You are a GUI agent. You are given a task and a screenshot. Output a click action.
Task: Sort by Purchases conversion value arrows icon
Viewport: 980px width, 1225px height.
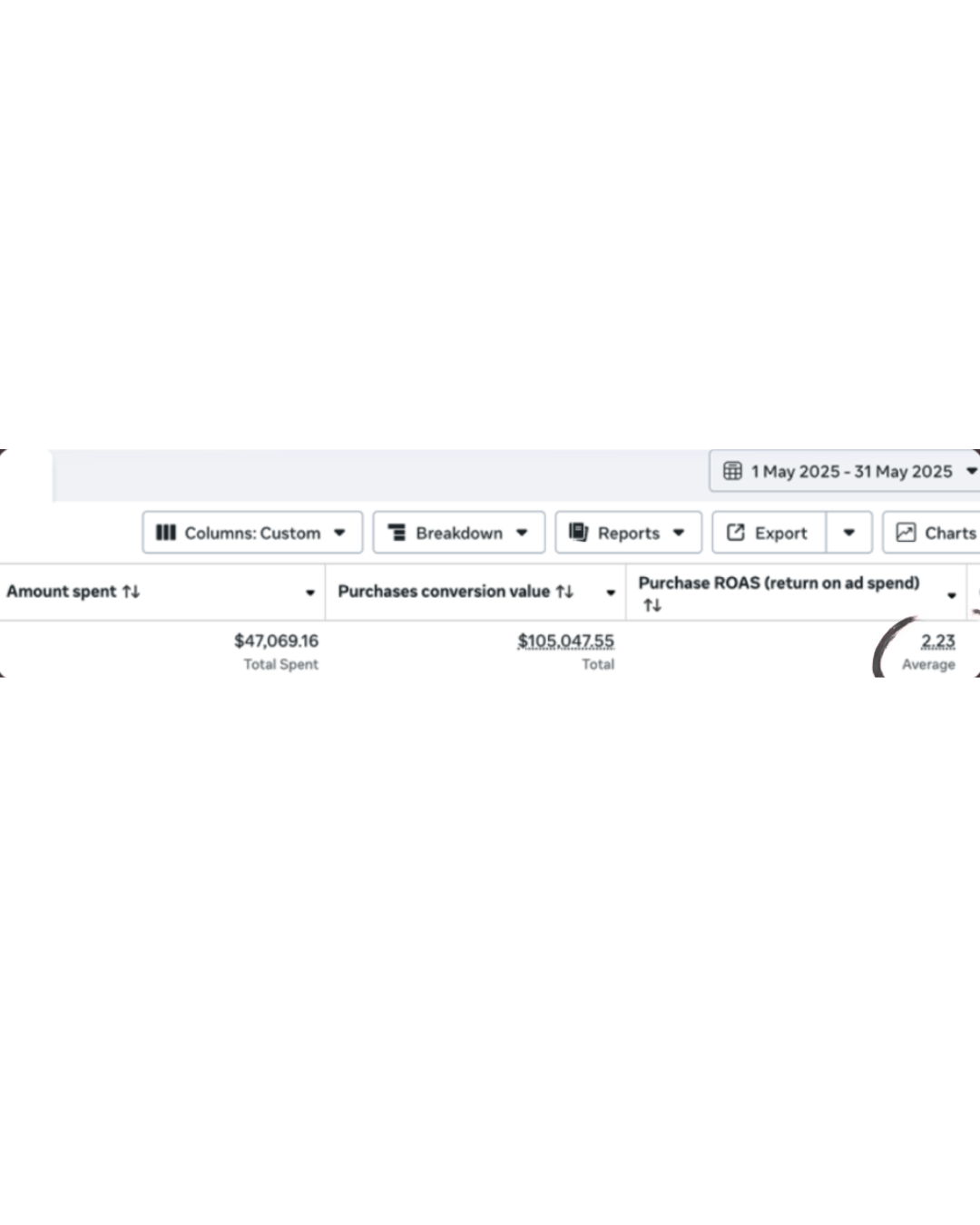point(564,592)
